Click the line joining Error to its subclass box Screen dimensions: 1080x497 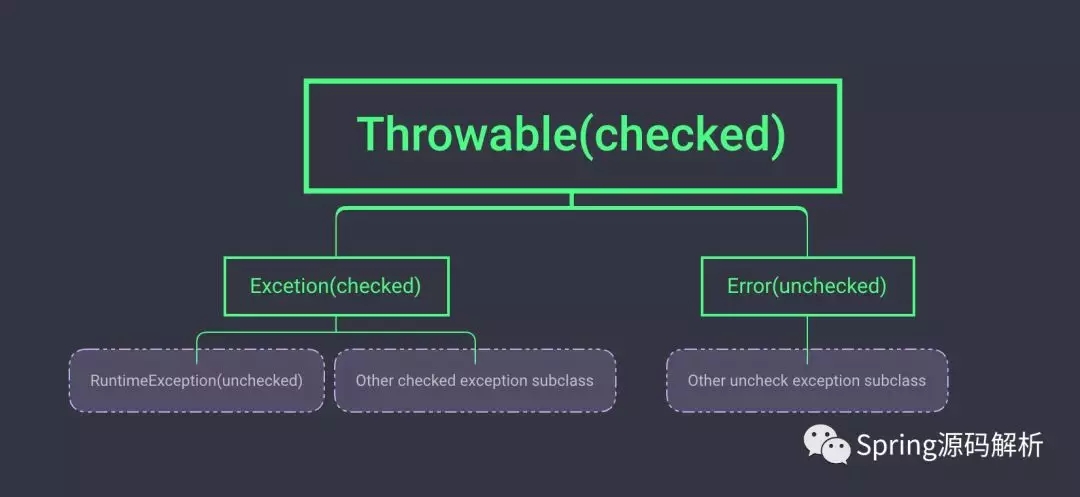(807, 333)
